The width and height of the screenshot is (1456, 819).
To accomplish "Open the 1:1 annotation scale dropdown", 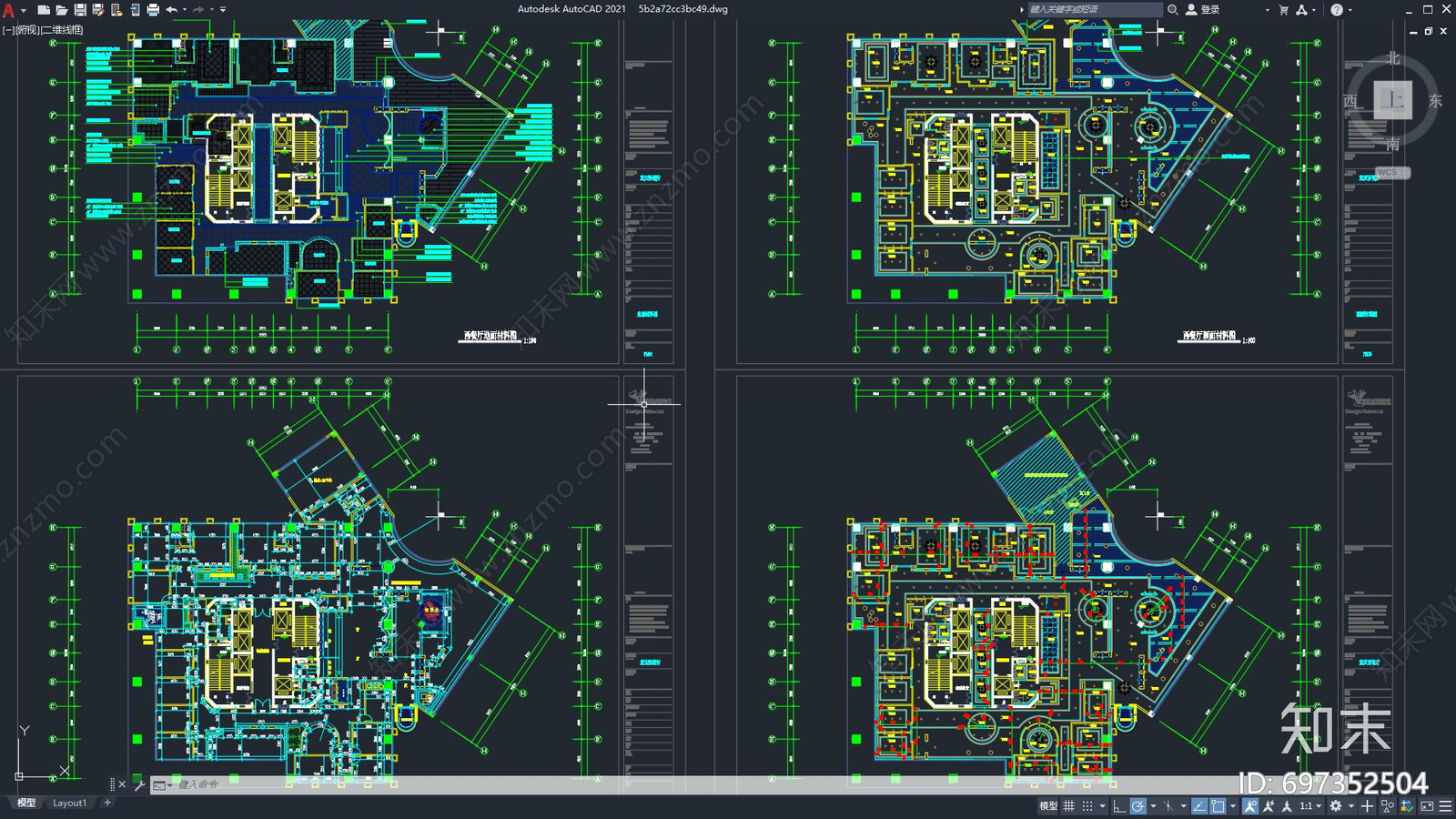I will 1310,806.
